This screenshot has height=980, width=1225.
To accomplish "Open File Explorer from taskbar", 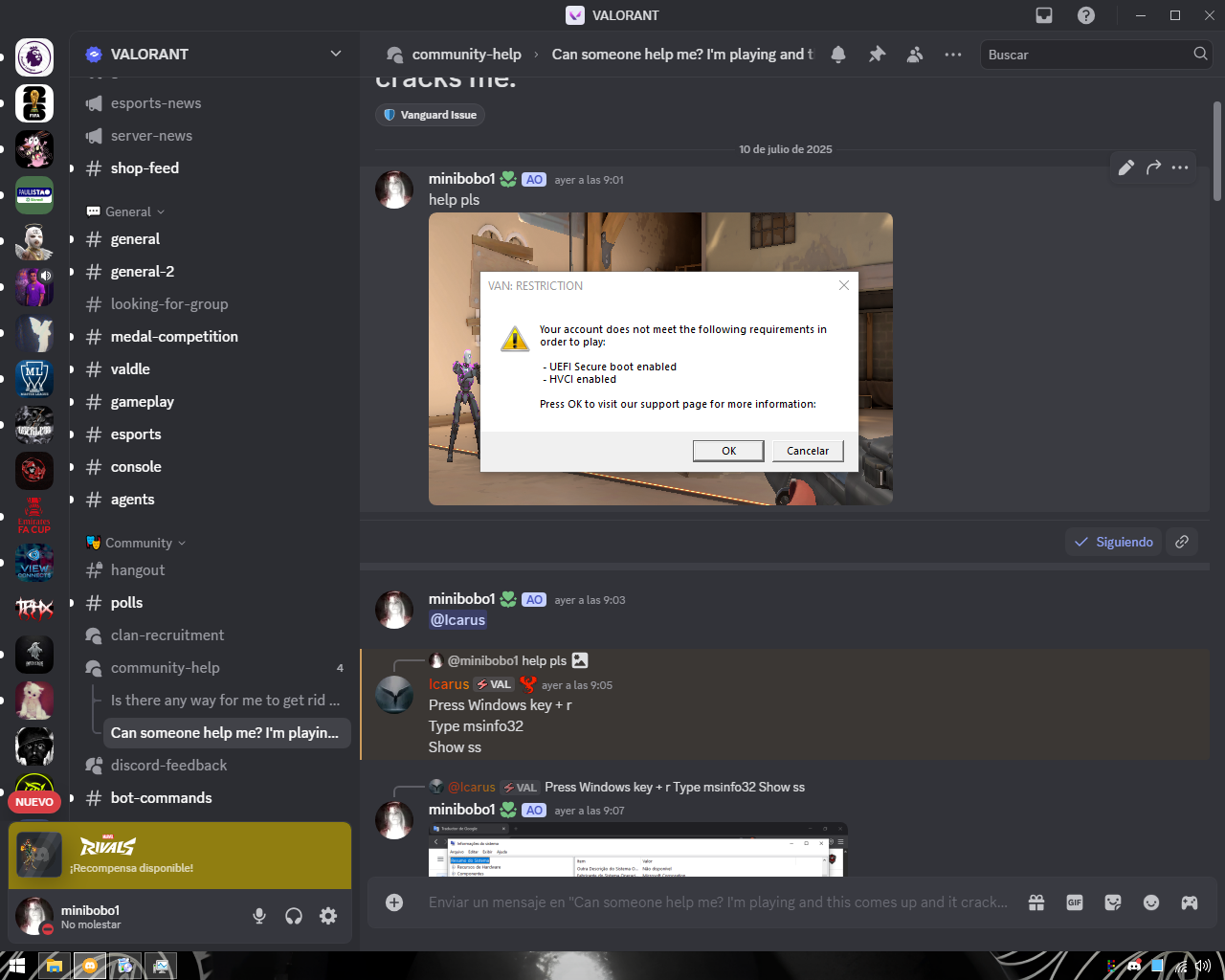I will click(54, 966).
